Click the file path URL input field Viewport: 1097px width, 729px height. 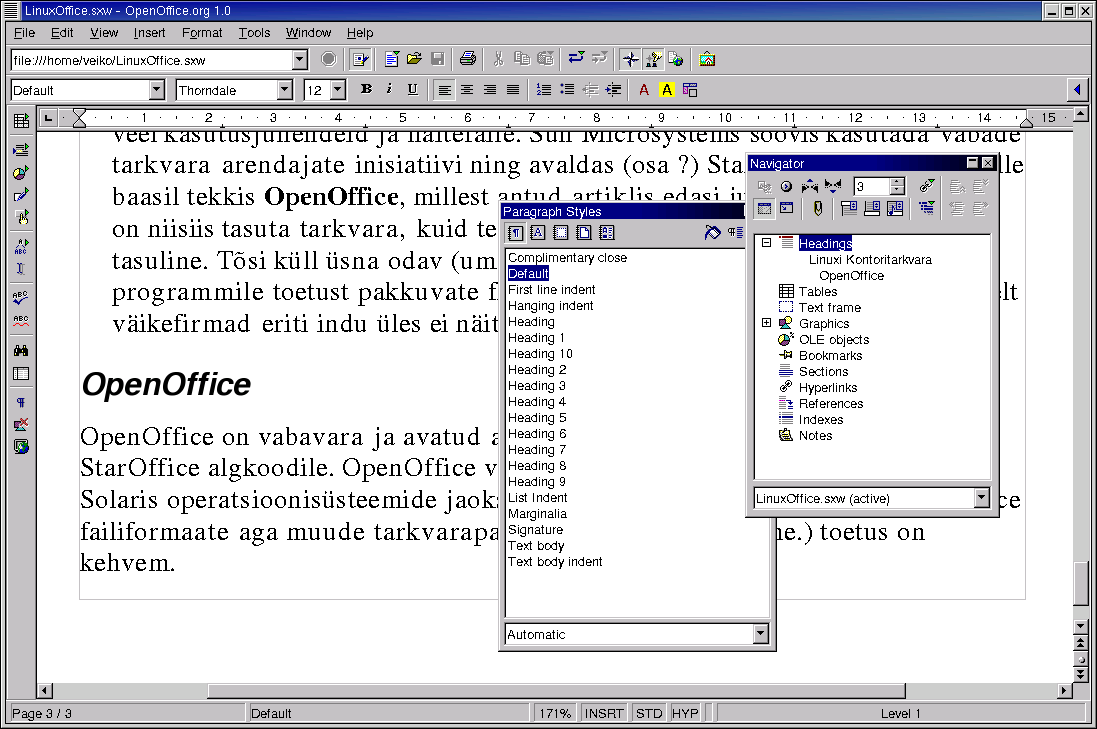[151, 60]
